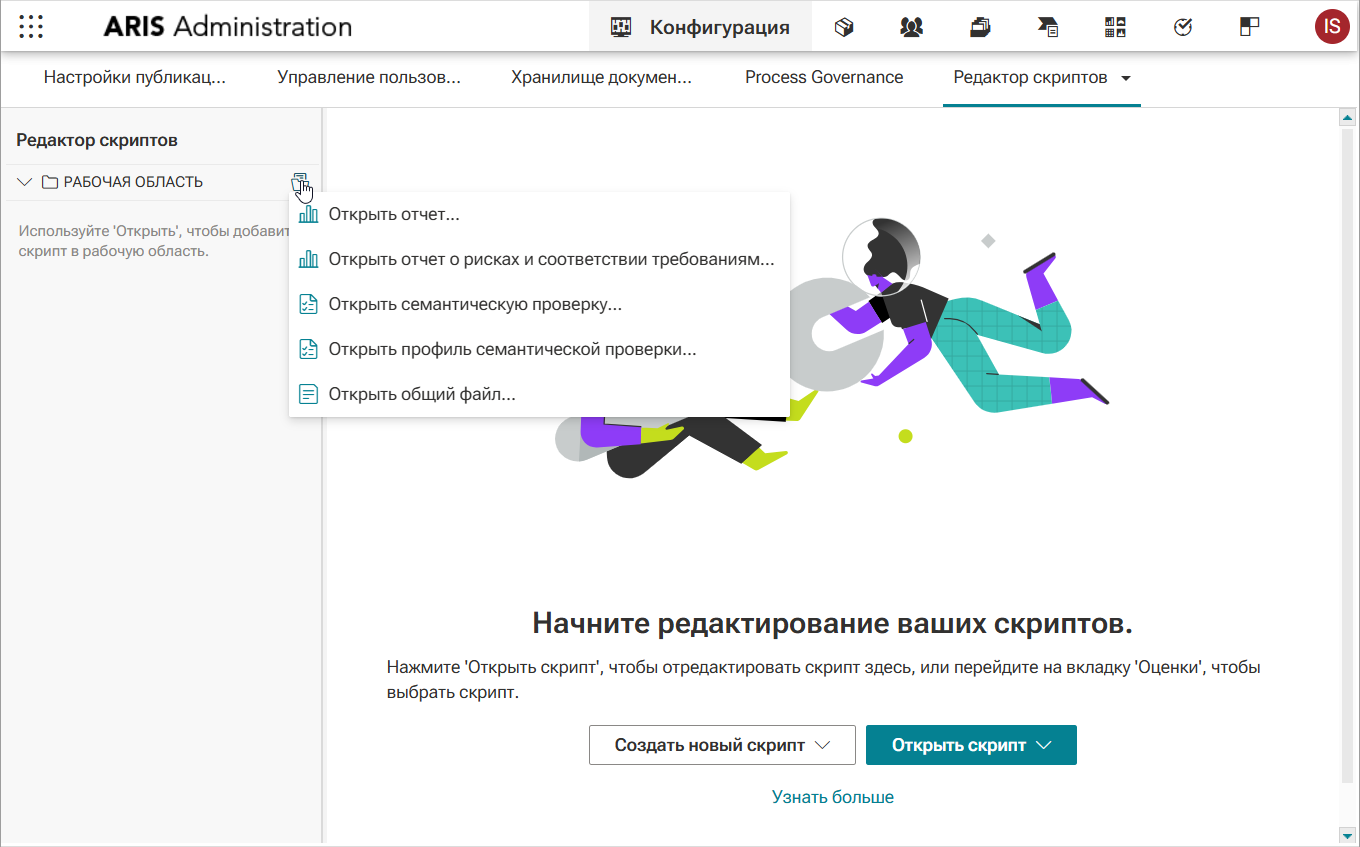The height and width of the screenshot is (847, 1360).
Task: Click the ARIS Administration title
Action: (228, 27)
